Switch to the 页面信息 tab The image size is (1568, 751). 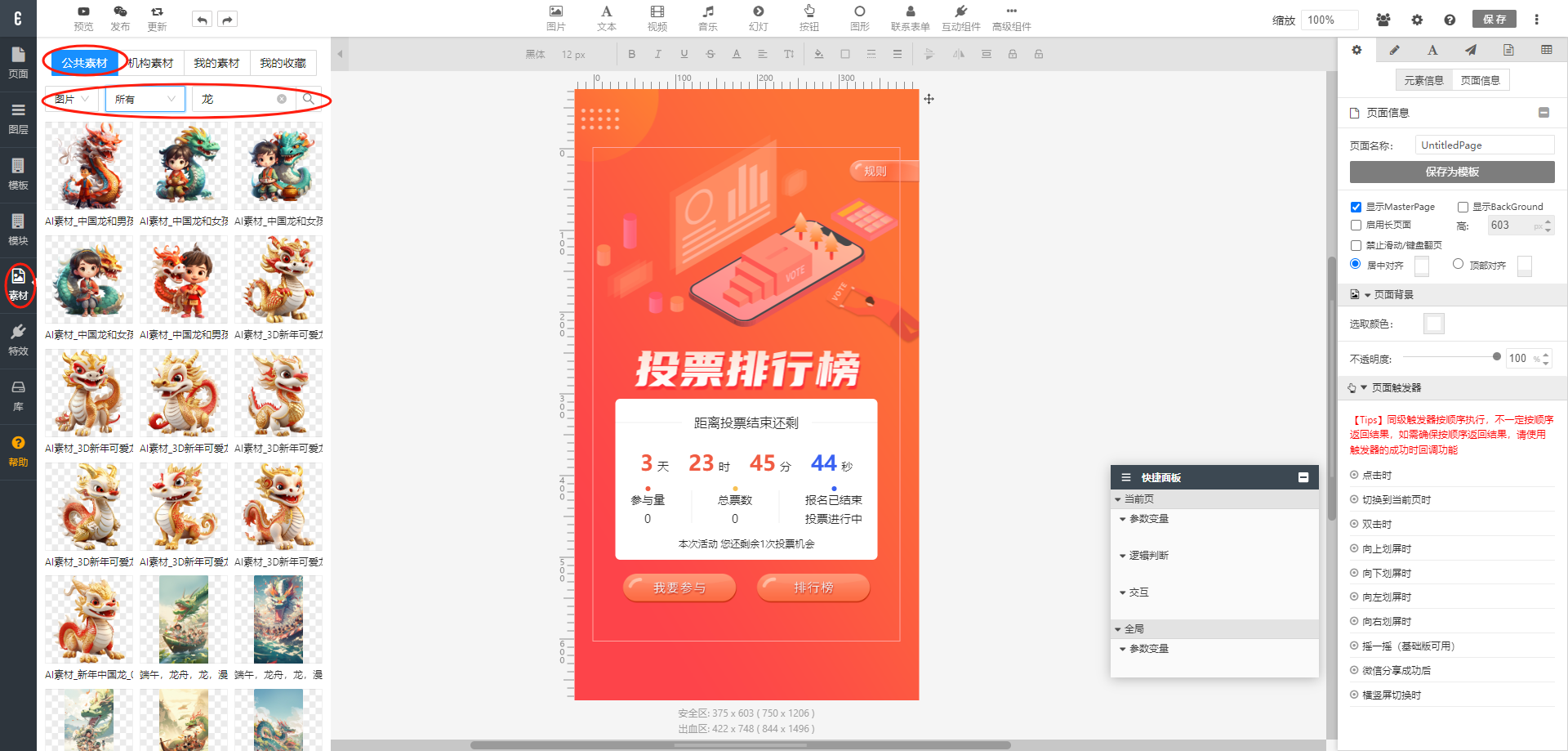[x=1481, y=80]
